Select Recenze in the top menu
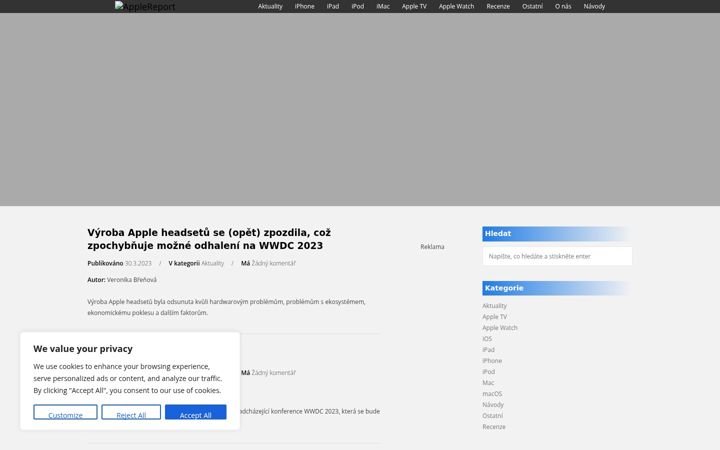720x450 pixels. (498, 6)
